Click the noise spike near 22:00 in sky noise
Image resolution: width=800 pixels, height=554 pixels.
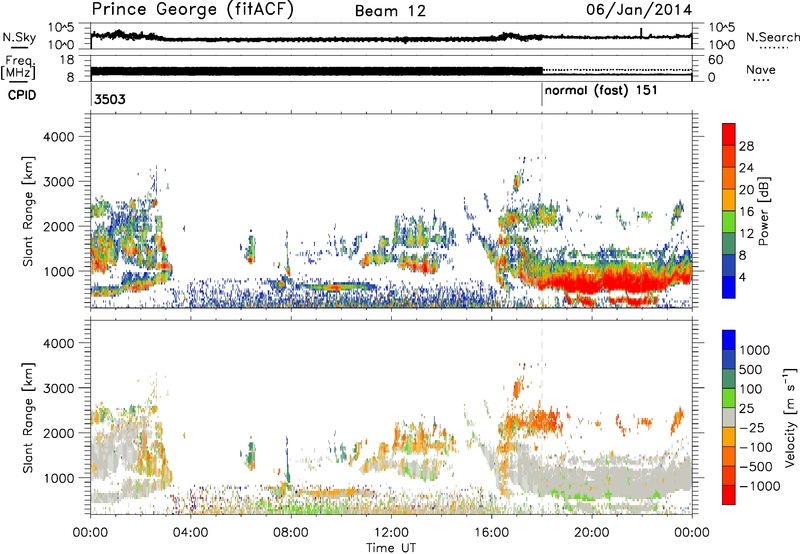coord(641,32)
